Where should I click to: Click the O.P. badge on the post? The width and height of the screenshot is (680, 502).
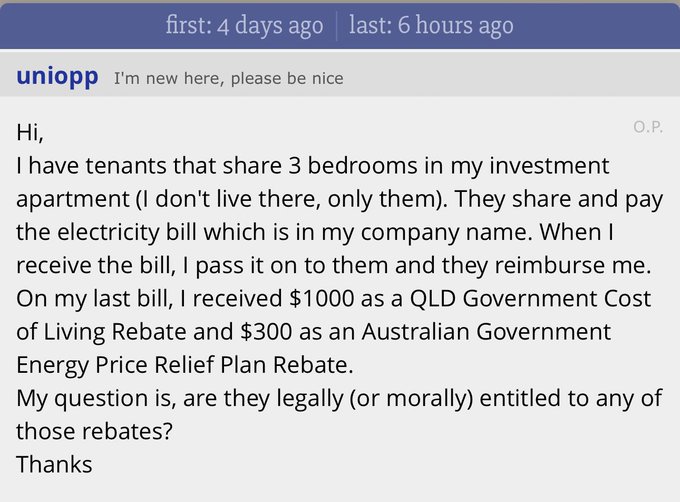click(x=648, y=127)
